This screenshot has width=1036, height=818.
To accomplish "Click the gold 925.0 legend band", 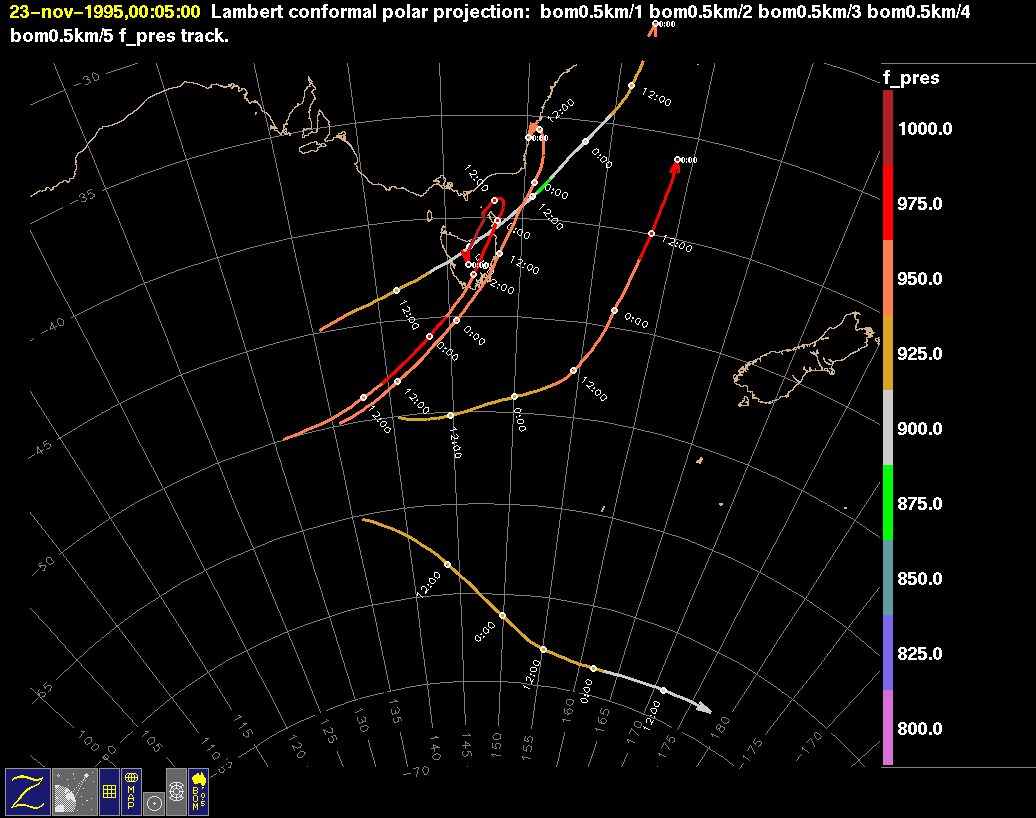I will 888,353.
